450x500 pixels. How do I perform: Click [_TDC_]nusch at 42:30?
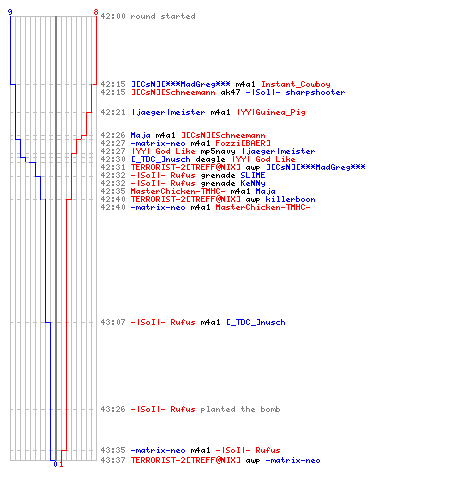point(160,159)
